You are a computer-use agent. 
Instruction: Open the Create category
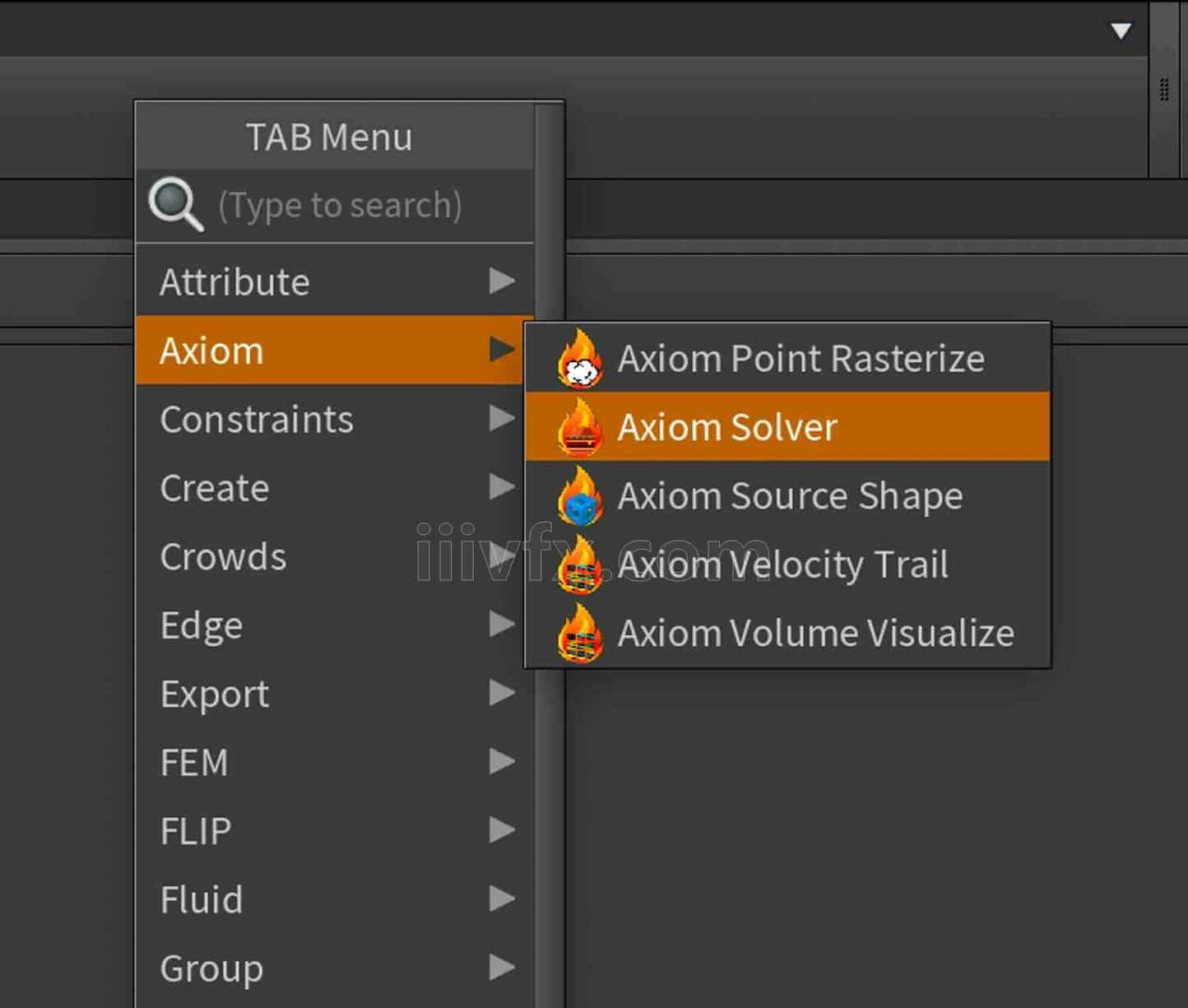coord(335,487)
